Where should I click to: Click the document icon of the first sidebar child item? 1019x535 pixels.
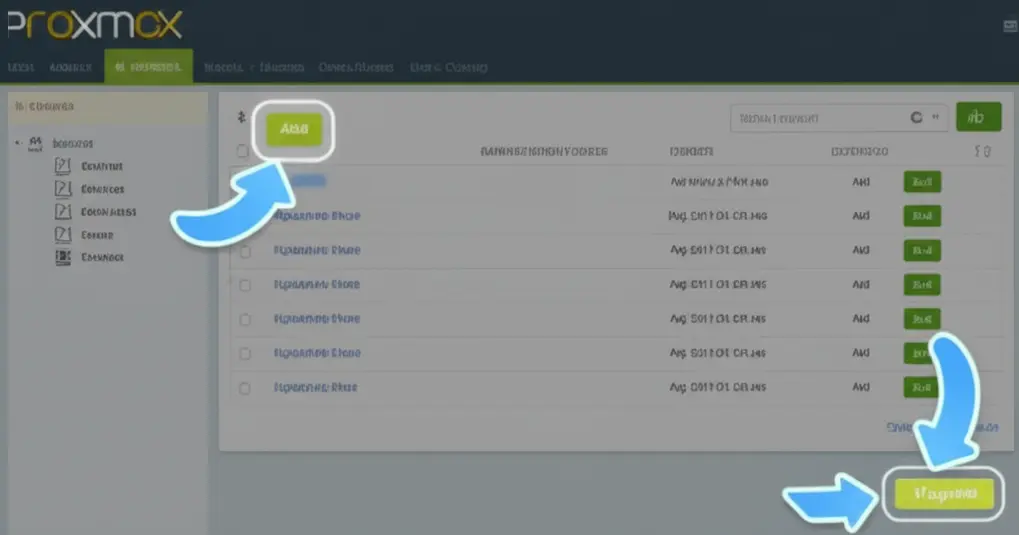point(62,166)
